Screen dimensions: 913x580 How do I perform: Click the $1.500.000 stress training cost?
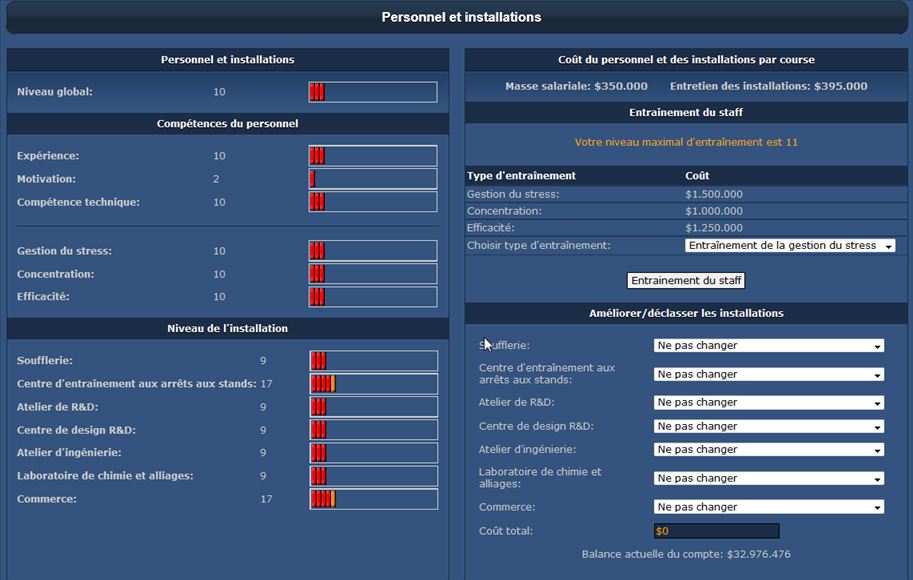tap(714, 194)
